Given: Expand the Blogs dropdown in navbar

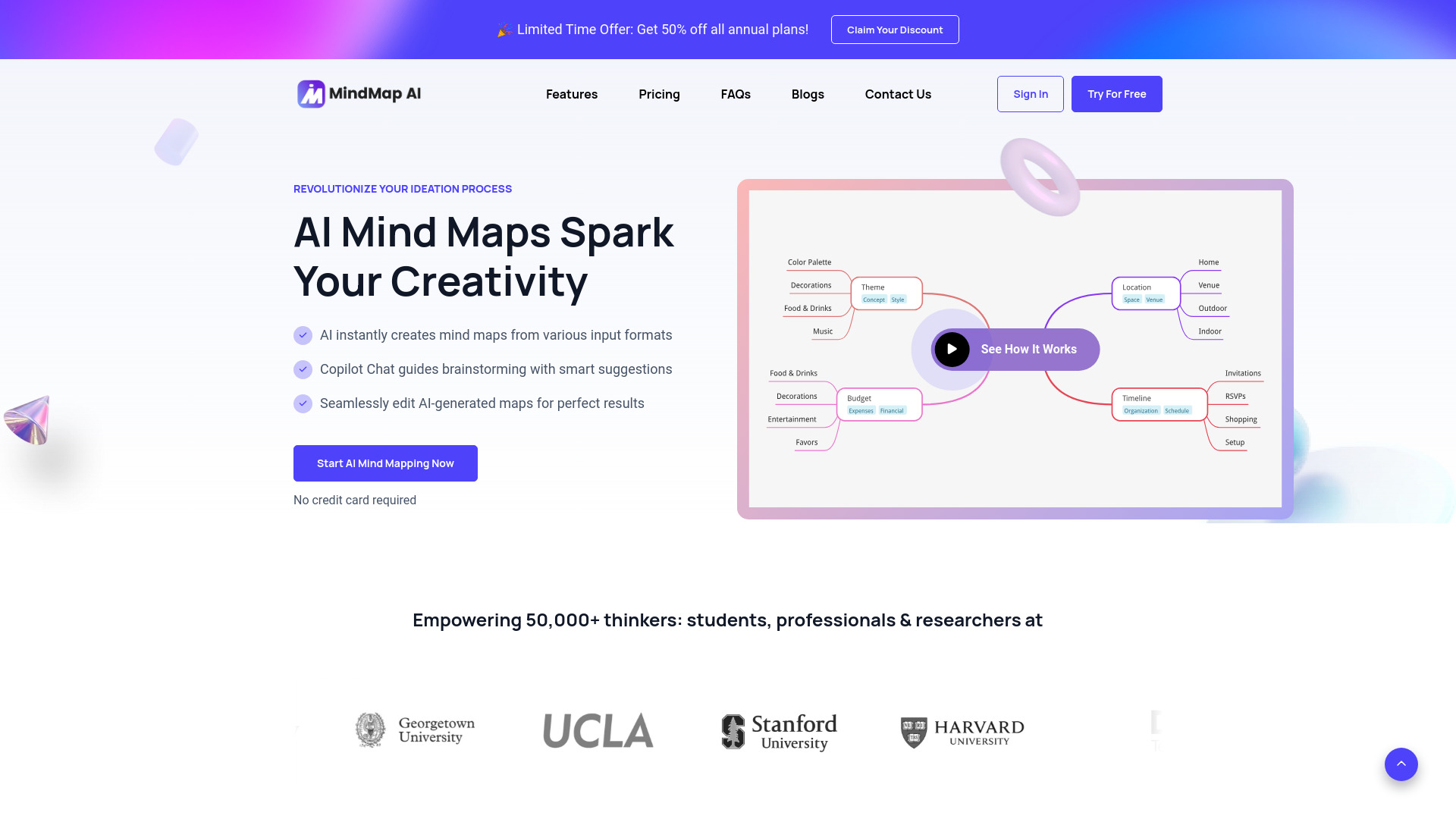Looking at the screenshot, I should [x=808, y=94].
